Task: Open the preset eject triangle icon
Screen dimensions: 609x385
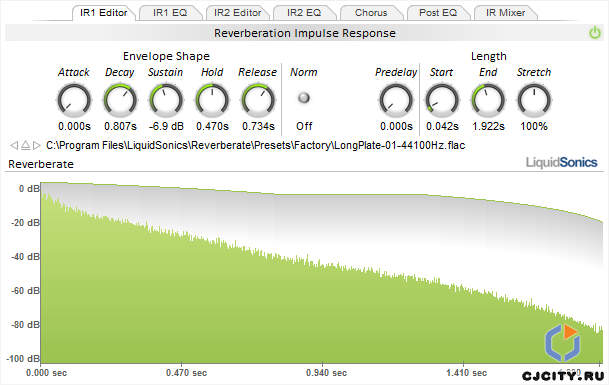Action: (x=25, y=145)
